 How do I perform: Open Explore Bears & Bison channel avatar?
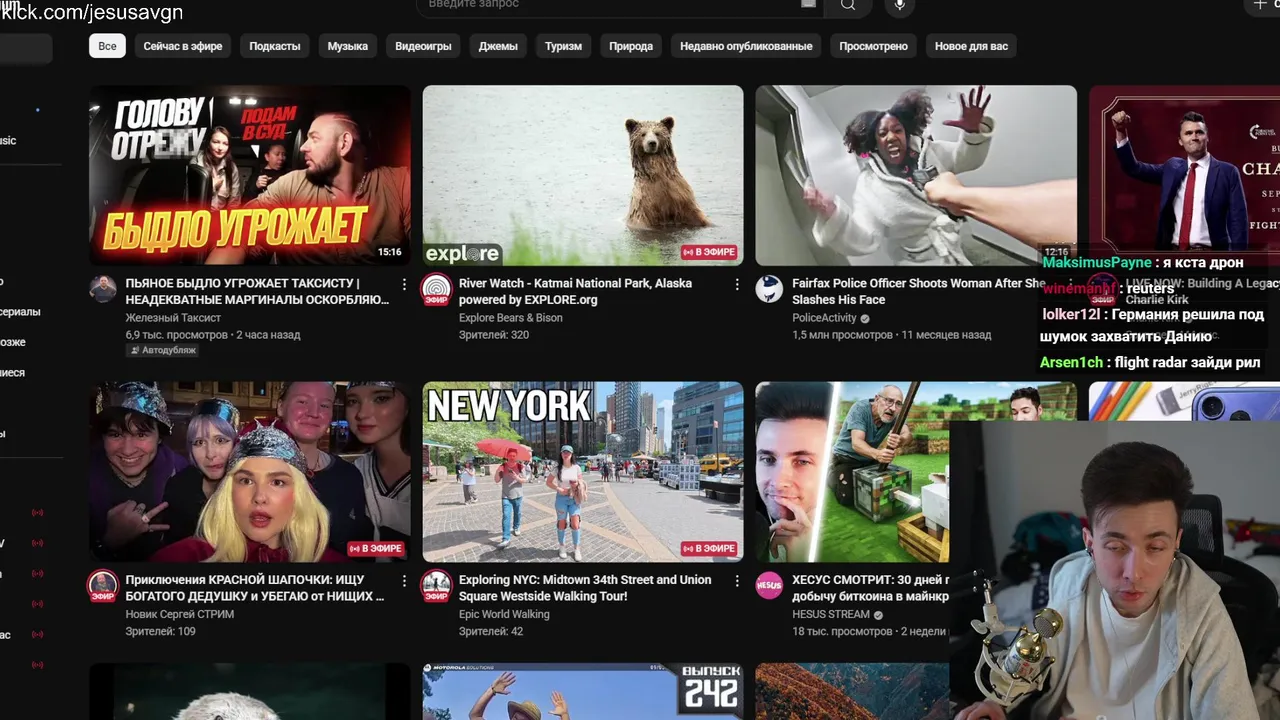click(x=436, y=289)
